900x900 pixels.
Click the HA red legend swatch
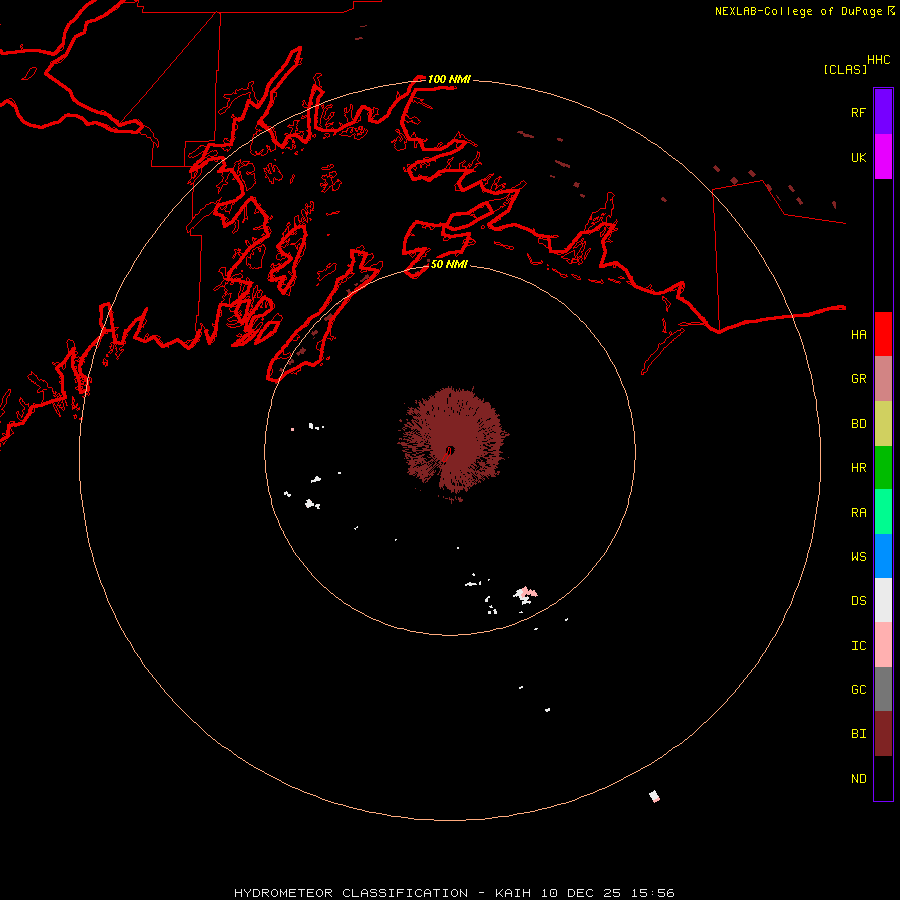tap(883, 334)
